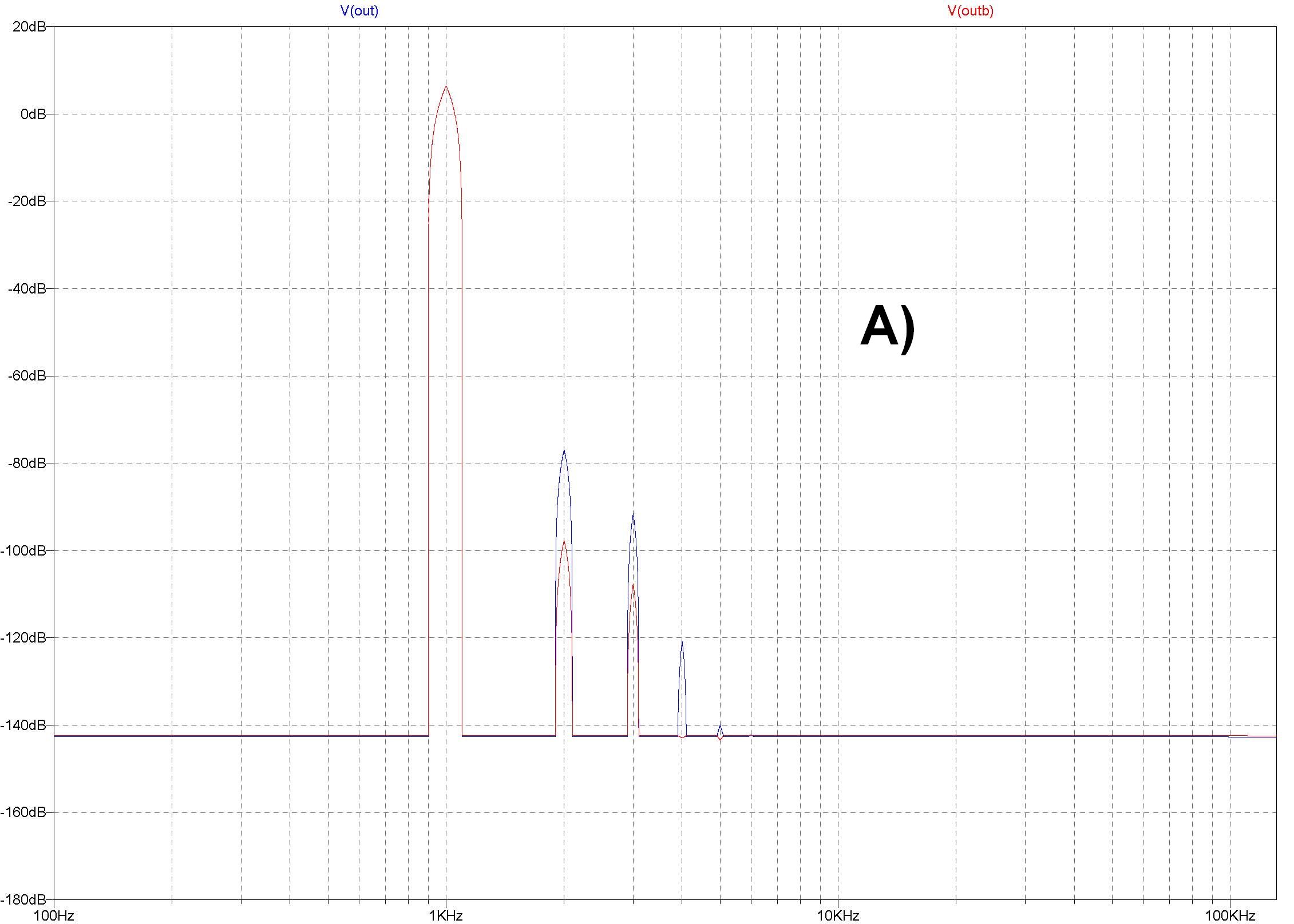Click the 0dB axis label

33,114
